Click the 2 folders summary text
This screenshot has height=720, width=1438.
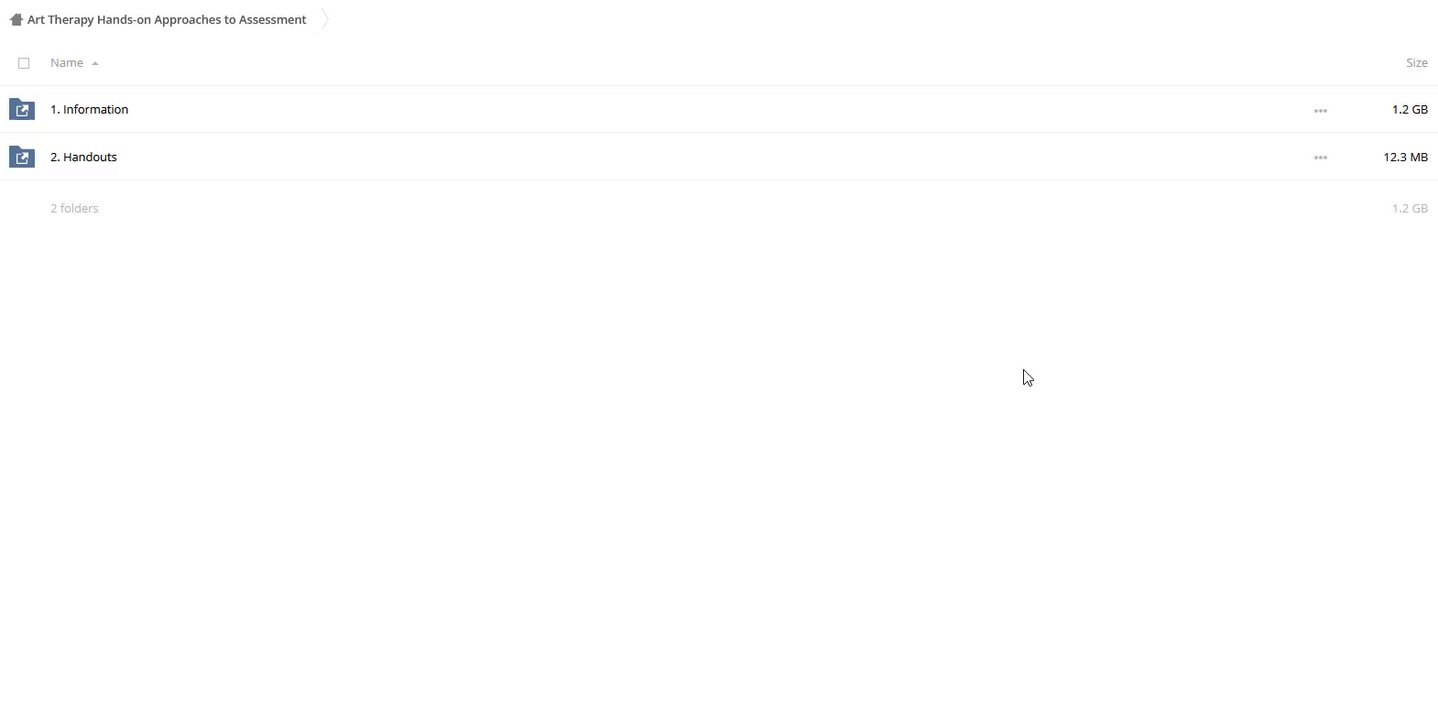tap(74, 208)
